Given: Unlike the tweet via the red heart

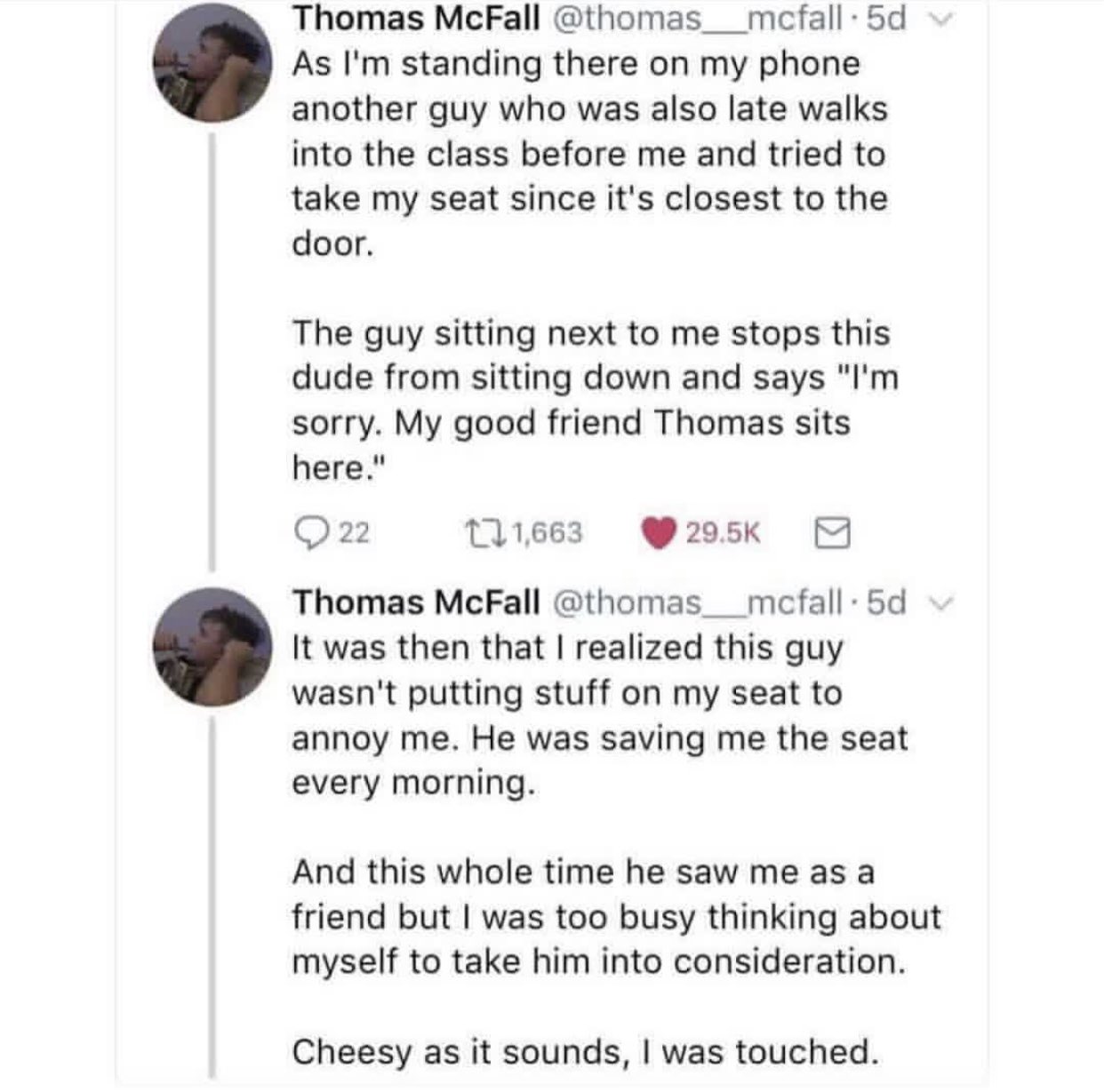Looking at the screenshot, I should [659, 532].
